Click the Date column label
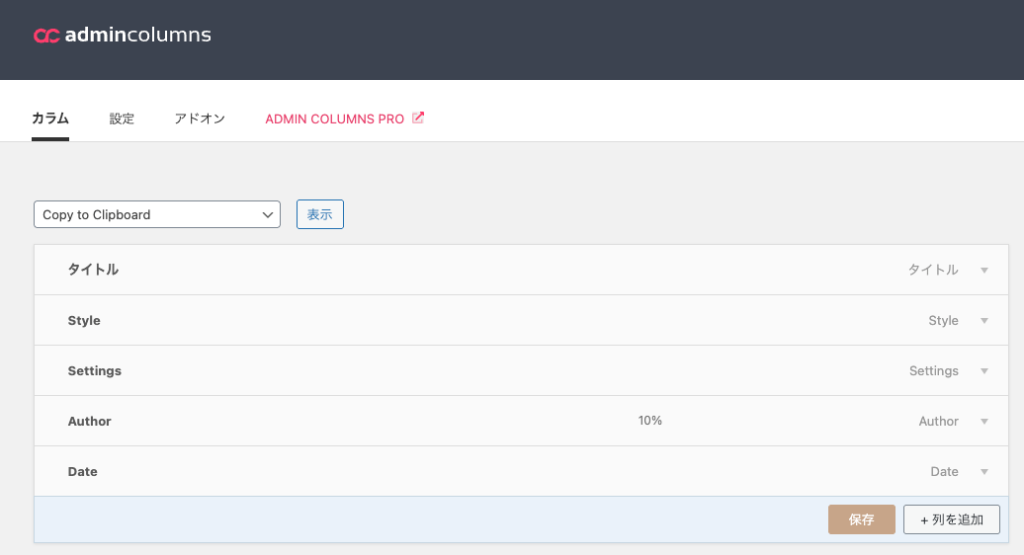Image resolution: width=1024 pixels, height=555 pixels. [82, 472]
